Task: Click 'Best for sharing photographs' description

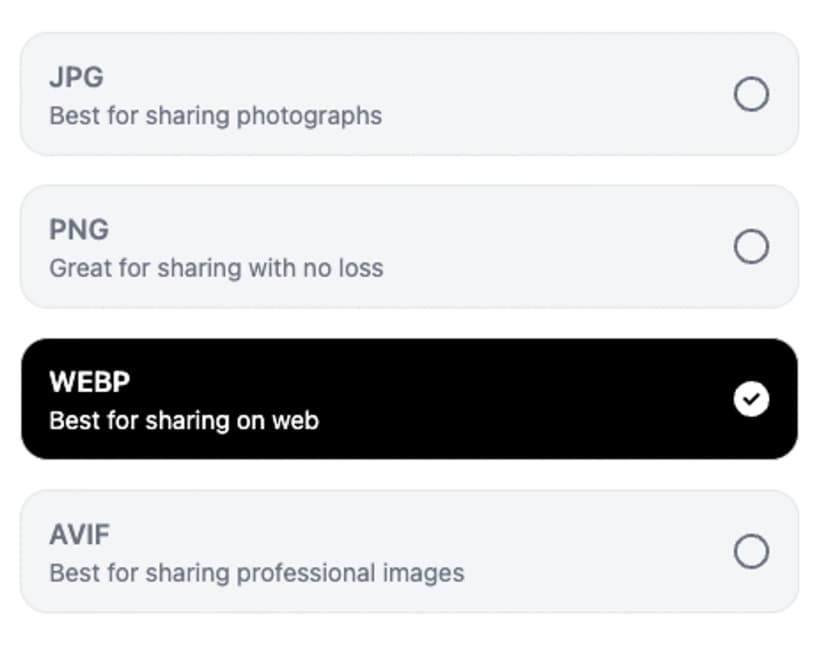Action: point(215,116)
